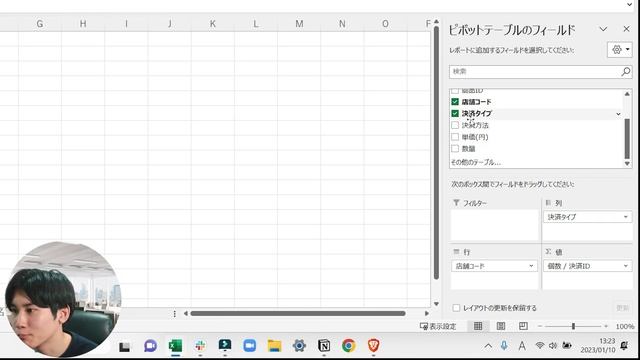The height and width of the screenshot is (360, 640).
Task: Toggle the IME input mode A
Action: point(522,346)
